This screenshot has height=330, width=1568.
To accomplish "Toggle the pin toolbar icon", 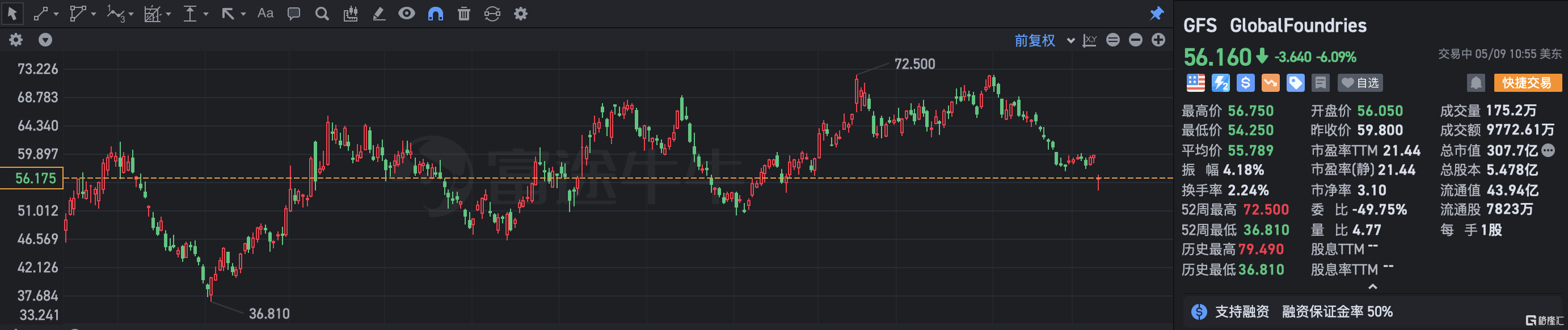I will 1157,14.
